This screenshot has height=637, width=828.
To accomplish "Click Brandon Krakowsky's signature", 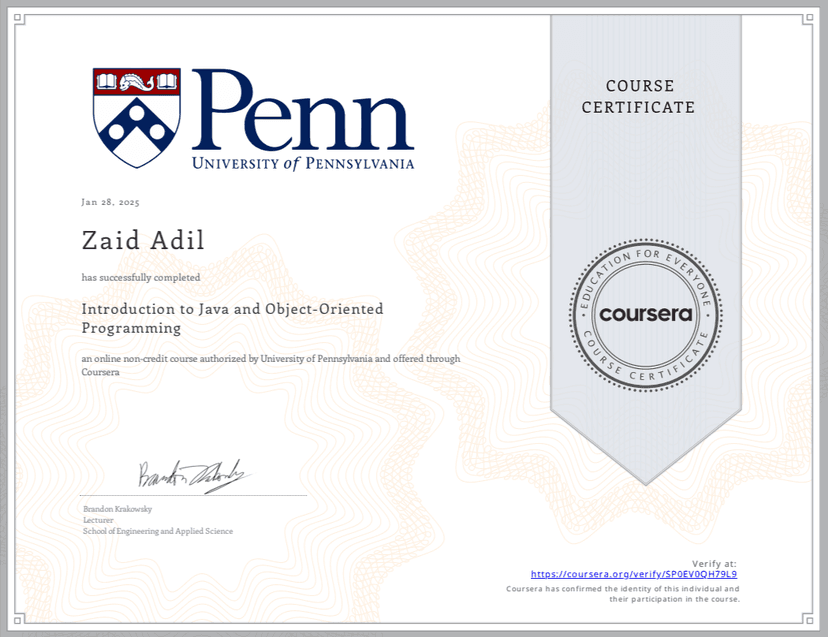I will (x=188, y=474).
